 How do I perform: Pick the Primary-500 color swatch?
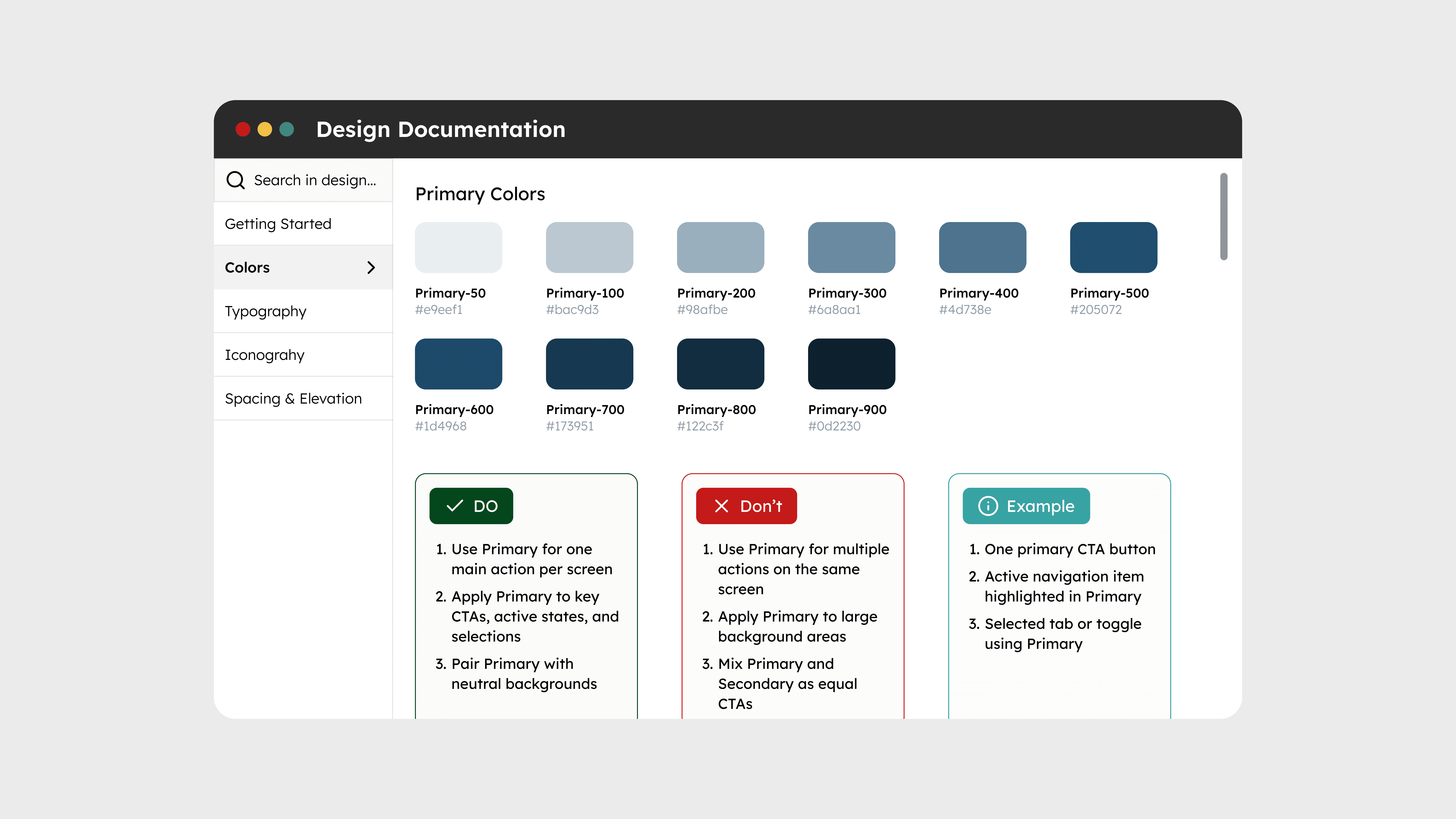click(1113, 248)
